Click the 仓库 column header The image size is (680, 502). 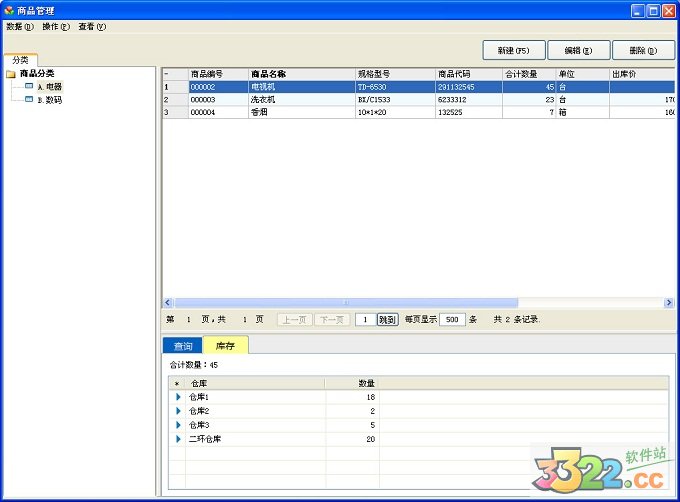[x=255, y=383]
